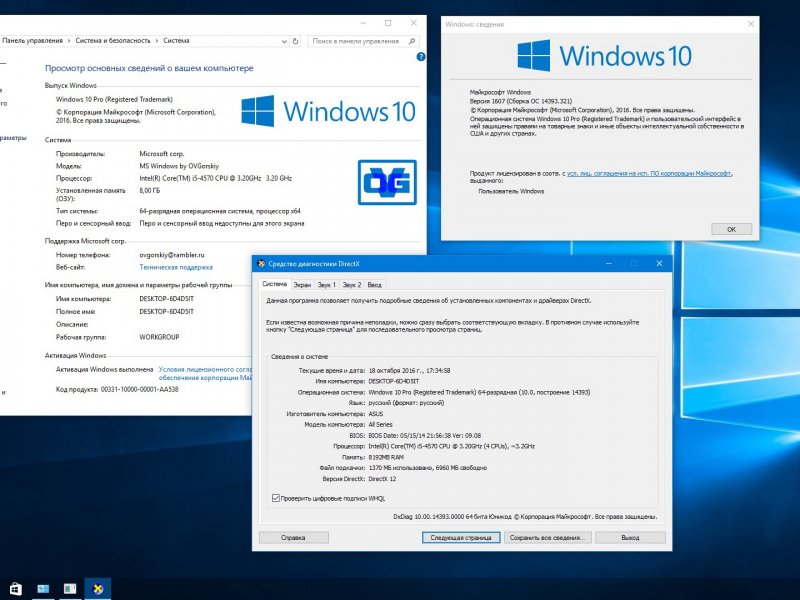The width and height of the screenshot is (800, 600).
Task: Select the ovgorskiy@rambler.ru text
Action: (x=172, y=255)
